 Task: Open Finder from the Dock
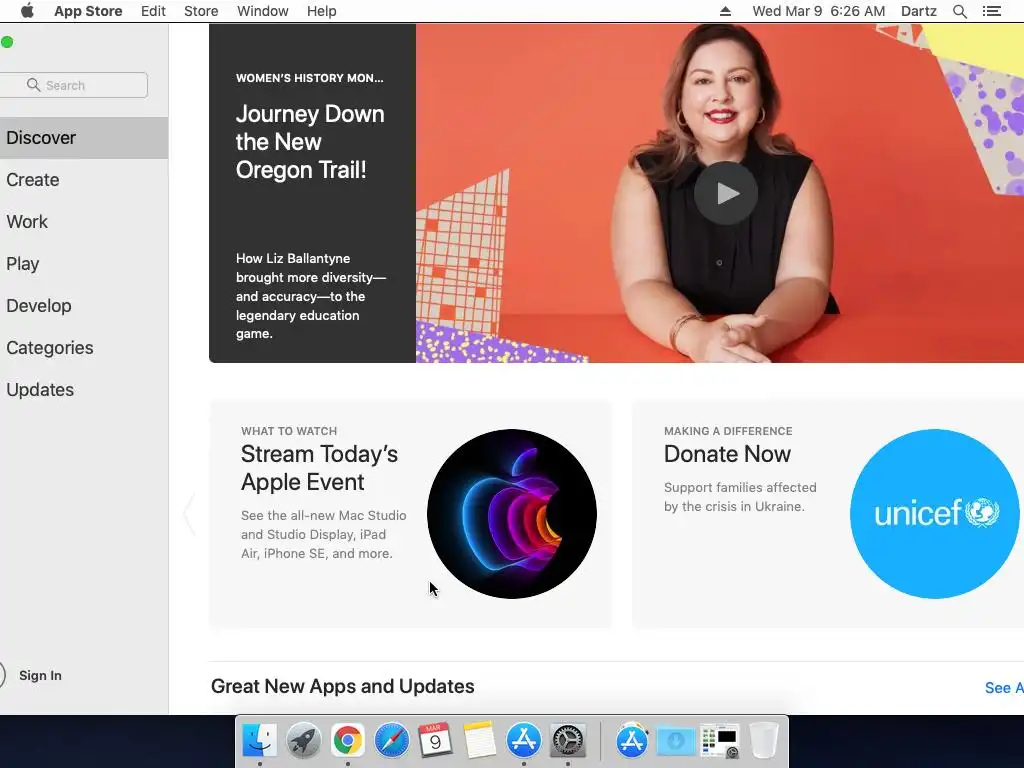click(x=259, y=741)
